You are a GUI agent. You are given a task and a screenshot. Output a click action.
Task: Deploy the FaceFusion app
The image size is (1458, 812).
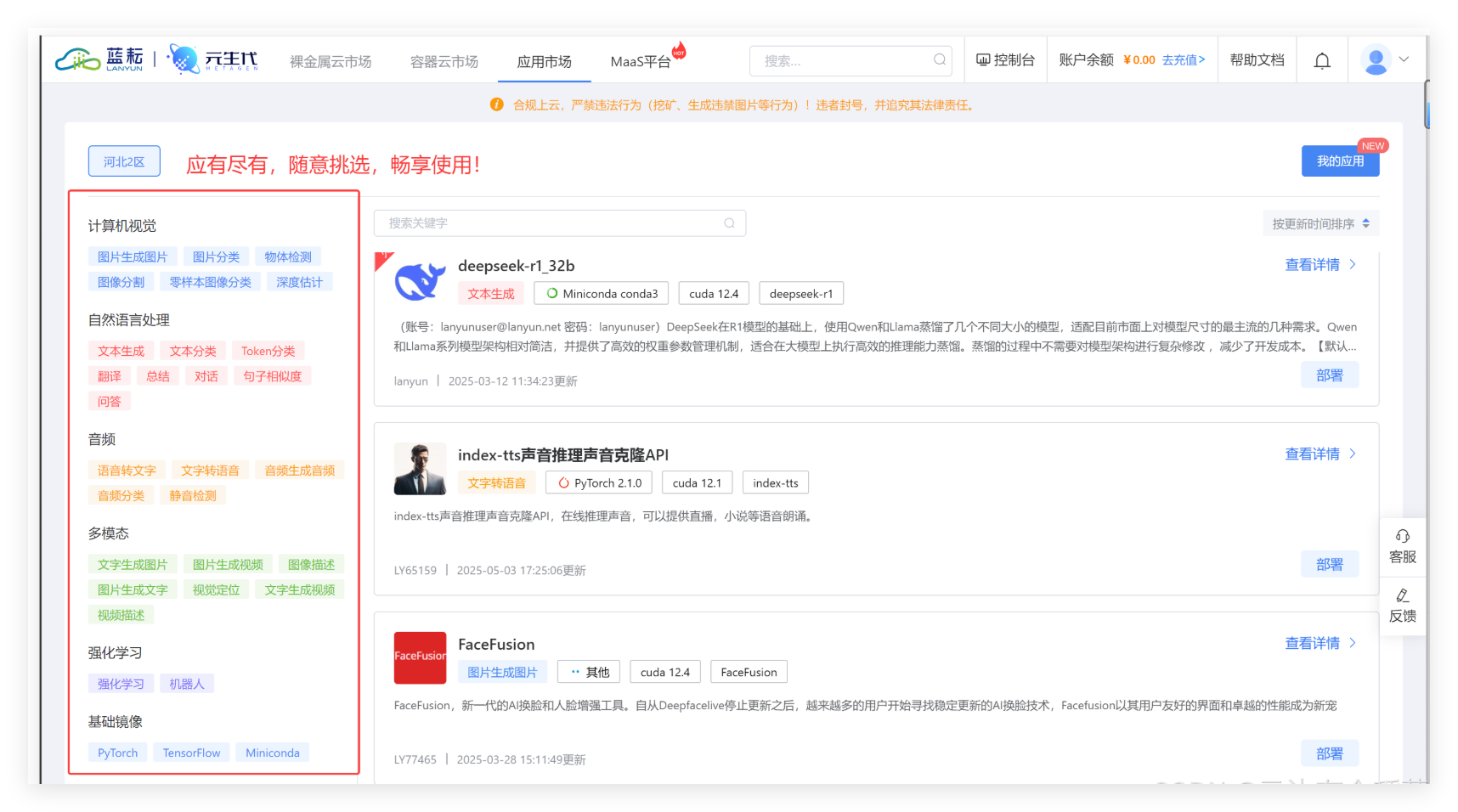pyautogui.click(x=1330, y=753)
